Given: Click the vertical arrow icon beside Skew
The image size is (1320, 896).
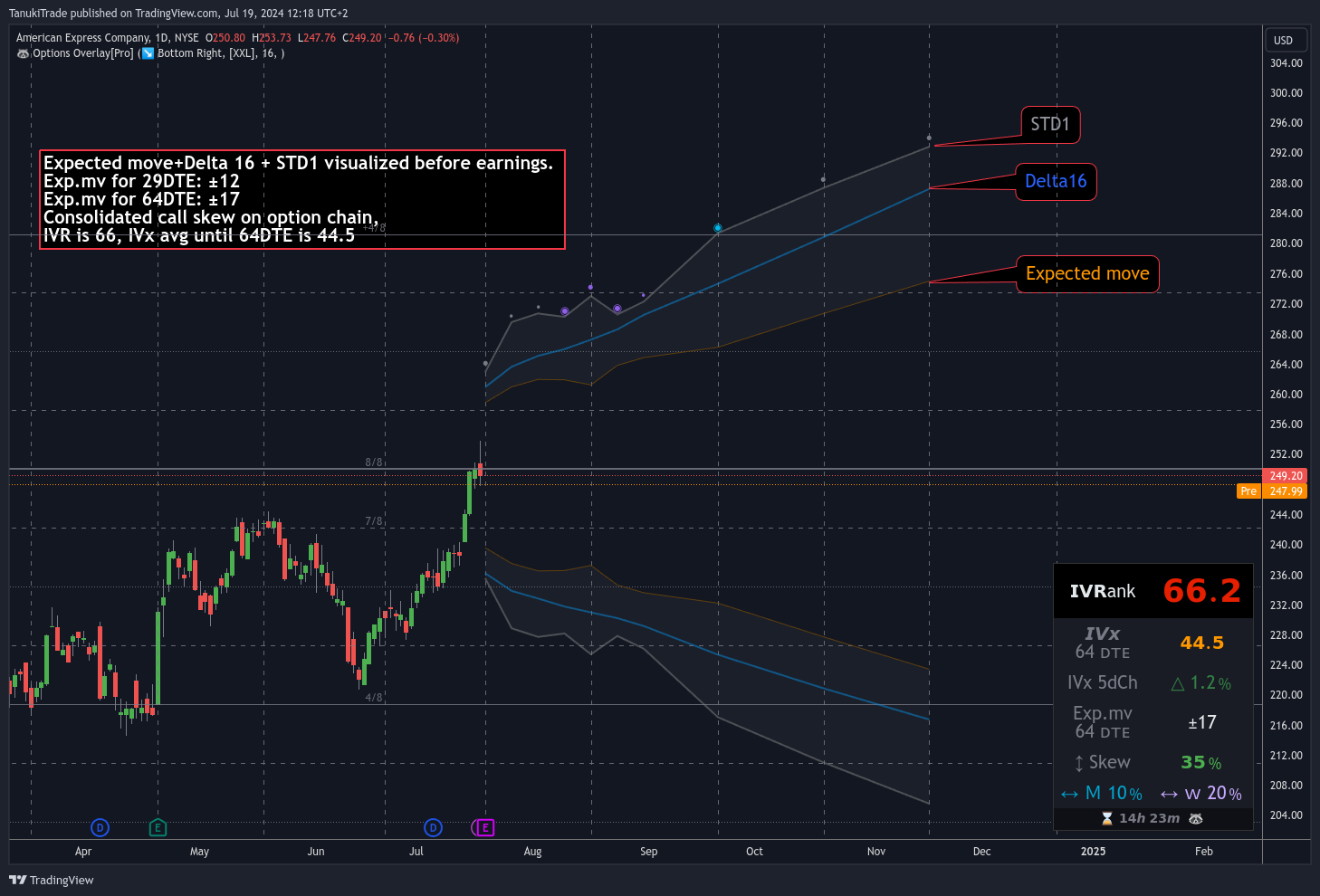Looking at the screenshot, I should pos(1078,763).
